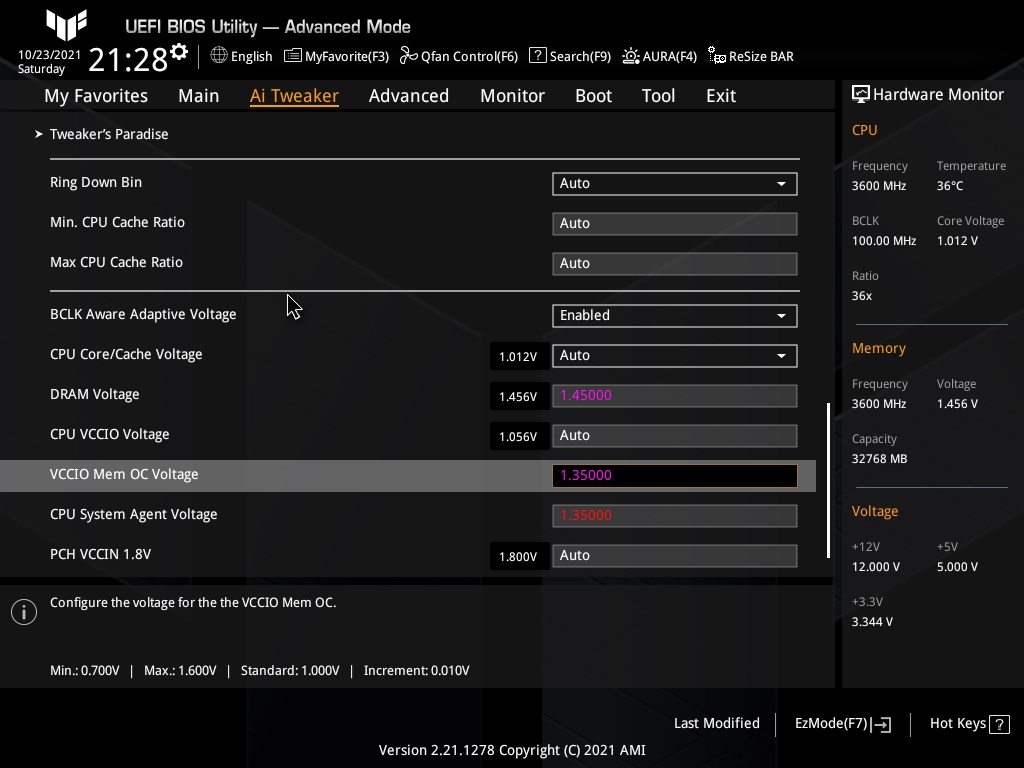
Task: Open the Ring Down Bin dropdown
Action: coord(675,184)
